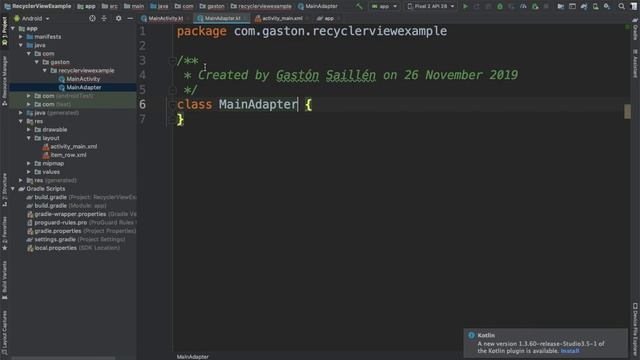The width and height of the screenshot is (640, 360).
Task: Collapse the app module tree node
Action: pos(13,29)
